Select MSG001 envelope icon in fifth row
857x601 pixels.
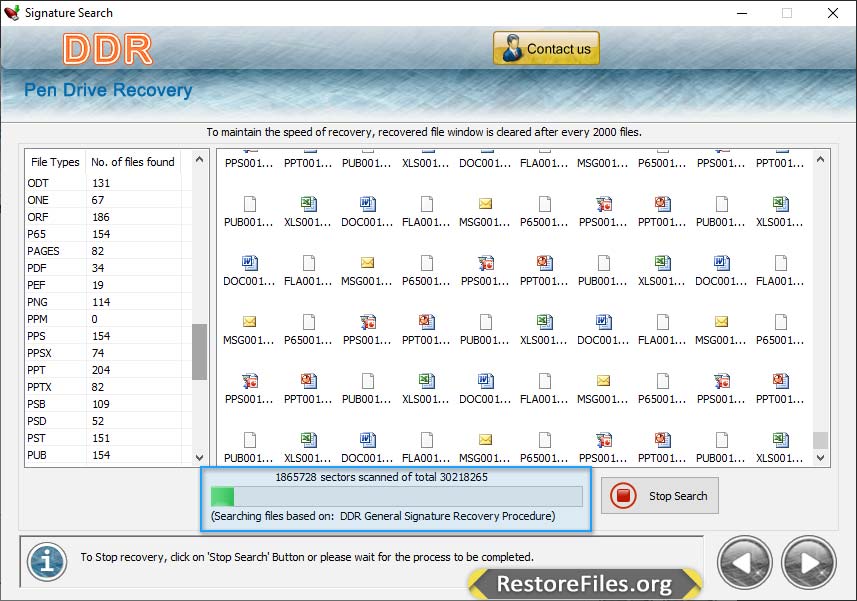coord(603,381)
